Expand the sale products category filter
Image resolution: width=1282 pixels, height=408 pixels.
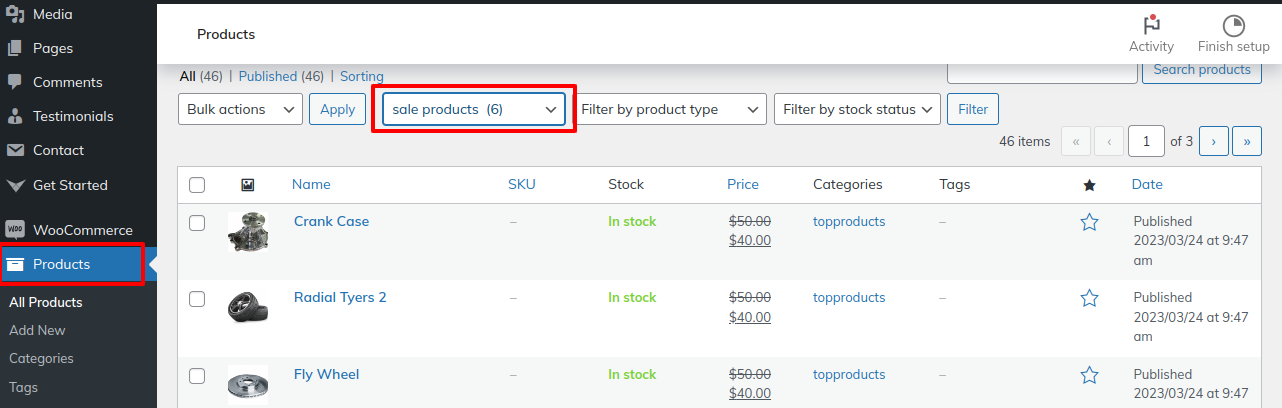(x=473, y=109)
